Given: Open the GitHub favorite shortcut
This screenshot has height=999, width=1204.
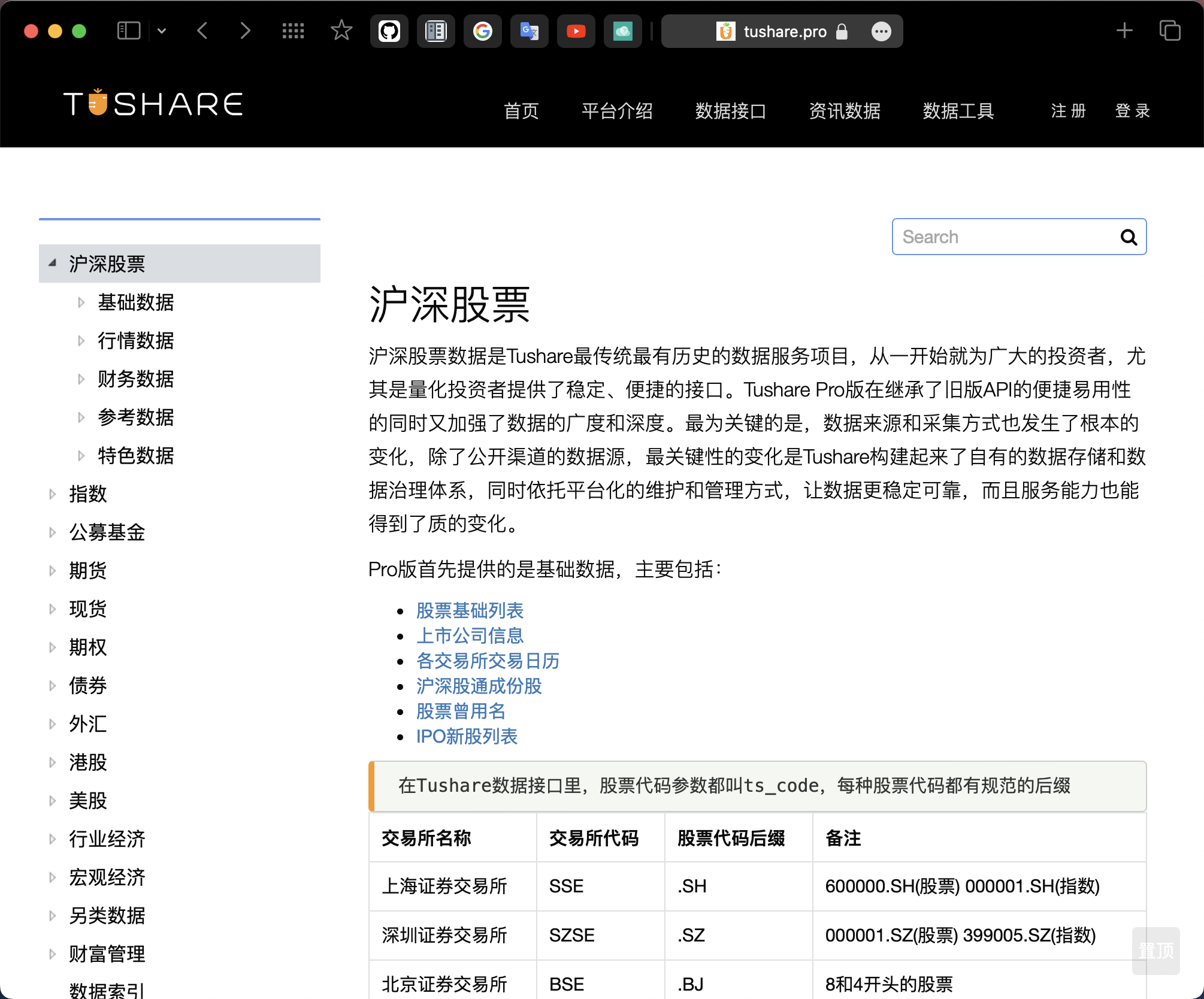Looking at the screenshot, I should [x=389, y=31].
